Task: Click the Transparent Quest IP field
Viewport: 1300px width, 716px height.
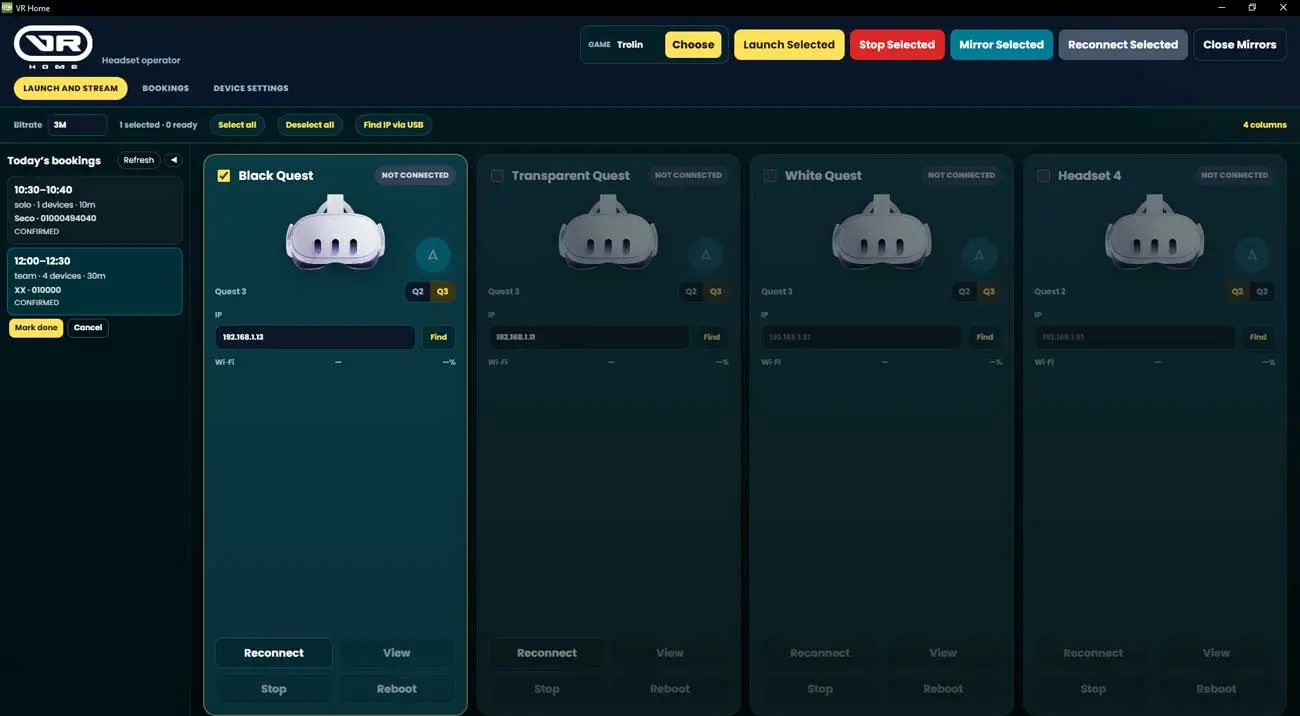Action: (x=588, y=337)
